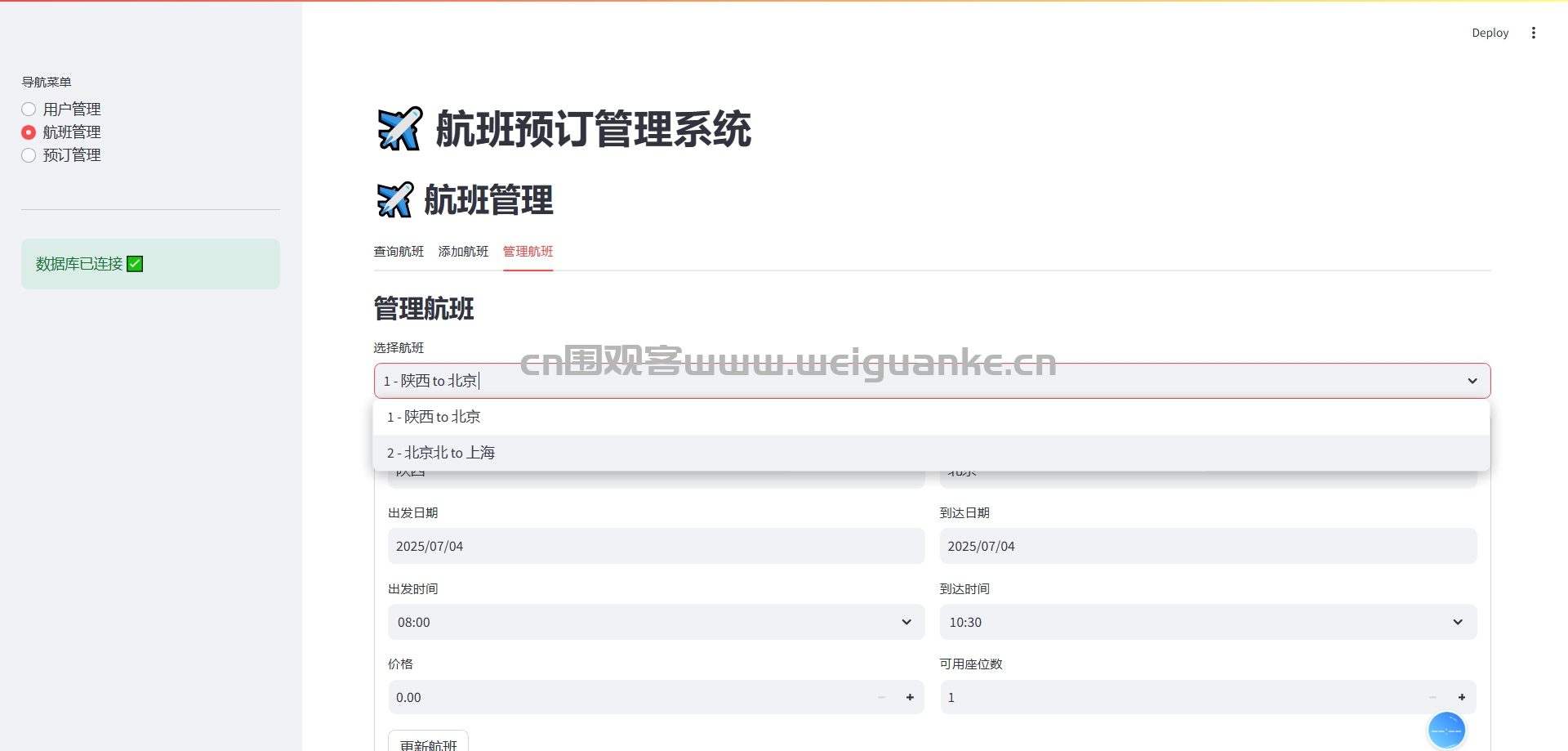
Task: Switch to the 查询航班 tab
Action: click(x=399, y=252)
